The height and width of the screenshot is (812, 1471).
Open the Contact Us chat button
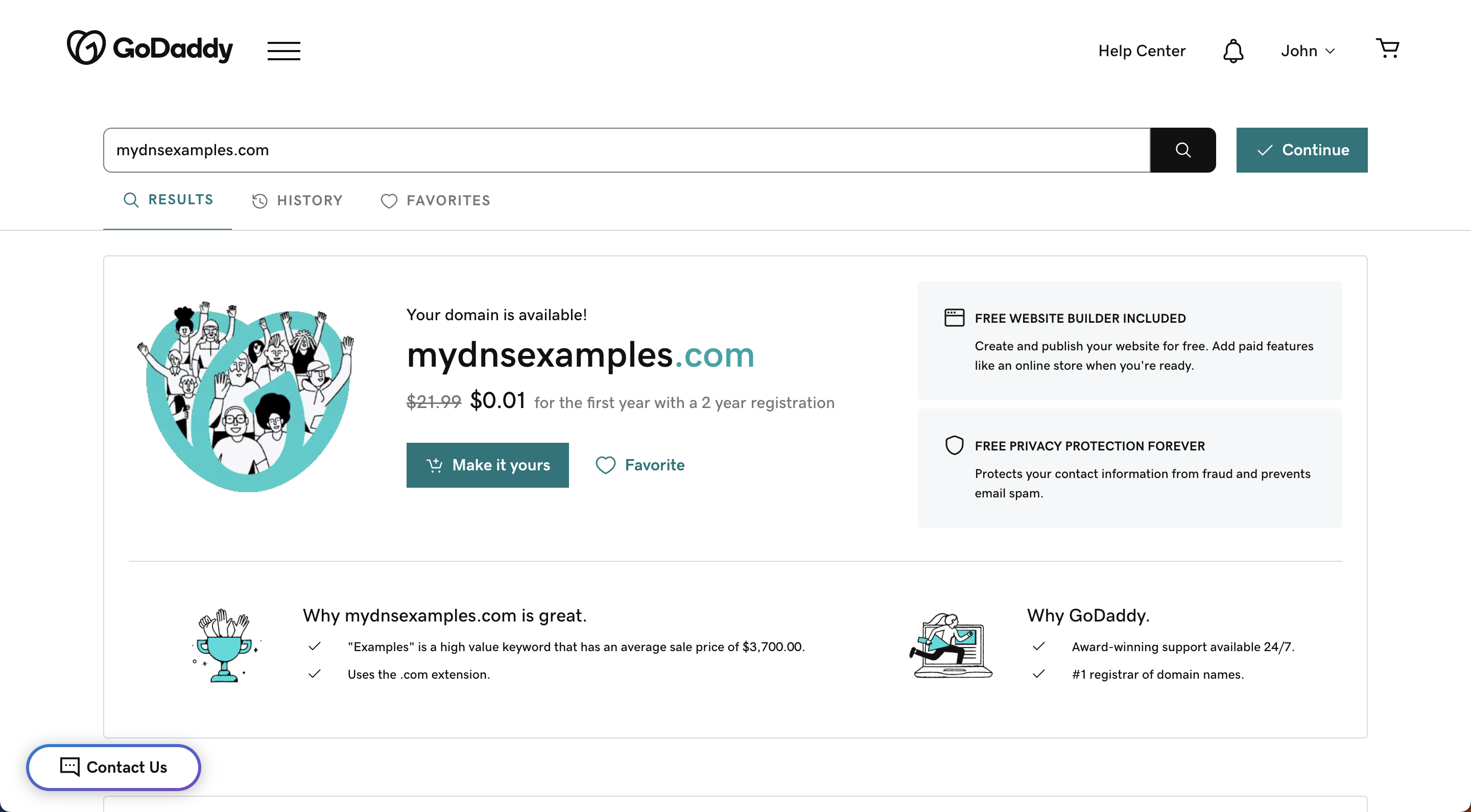[x=113, y=767]
